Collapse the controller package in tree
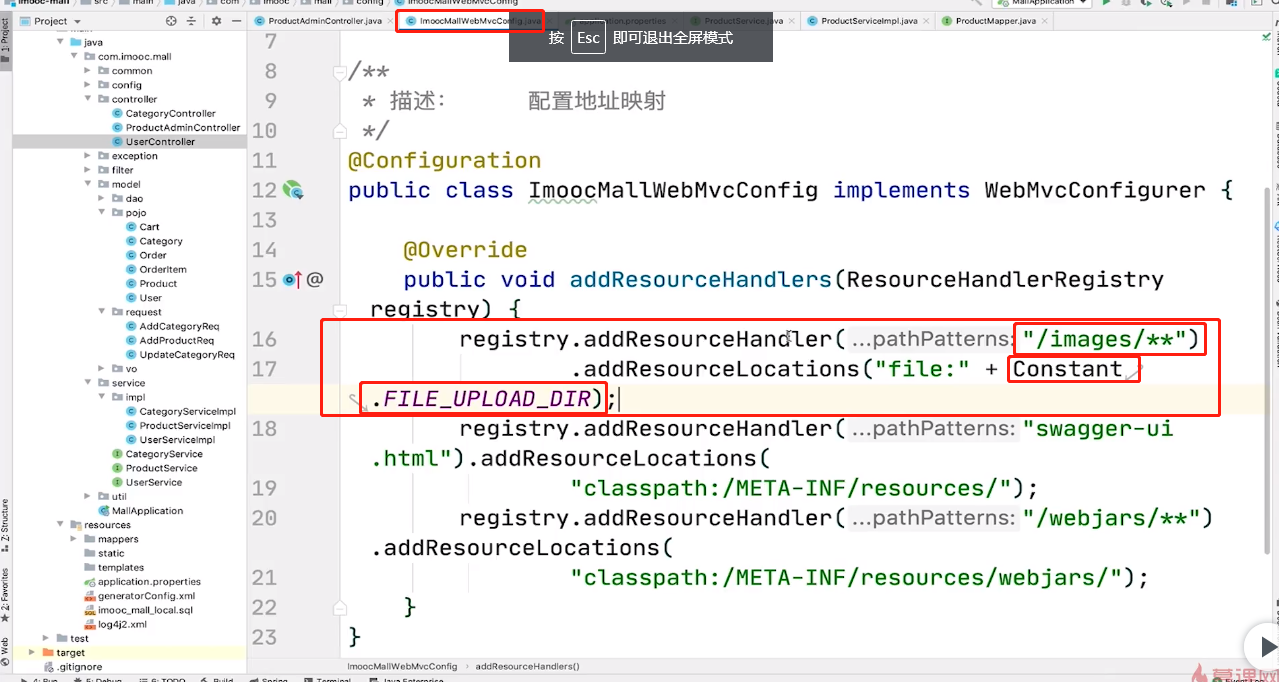Viewport: 1279px width, 682px height. [x=102, y=99]
